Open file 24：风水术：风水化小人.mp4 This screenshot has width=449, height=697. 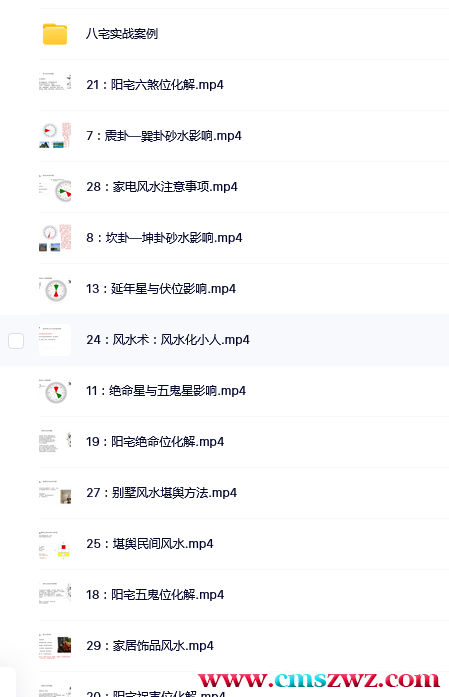[168, 340]
